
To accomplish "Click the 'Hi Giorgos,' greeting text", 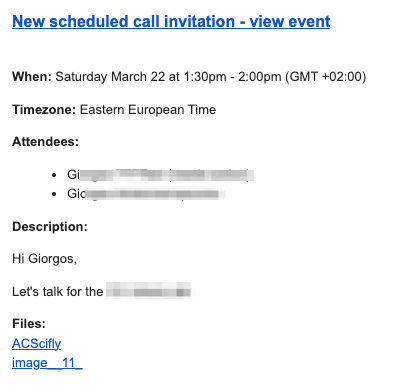I will (x=45, y=259).
